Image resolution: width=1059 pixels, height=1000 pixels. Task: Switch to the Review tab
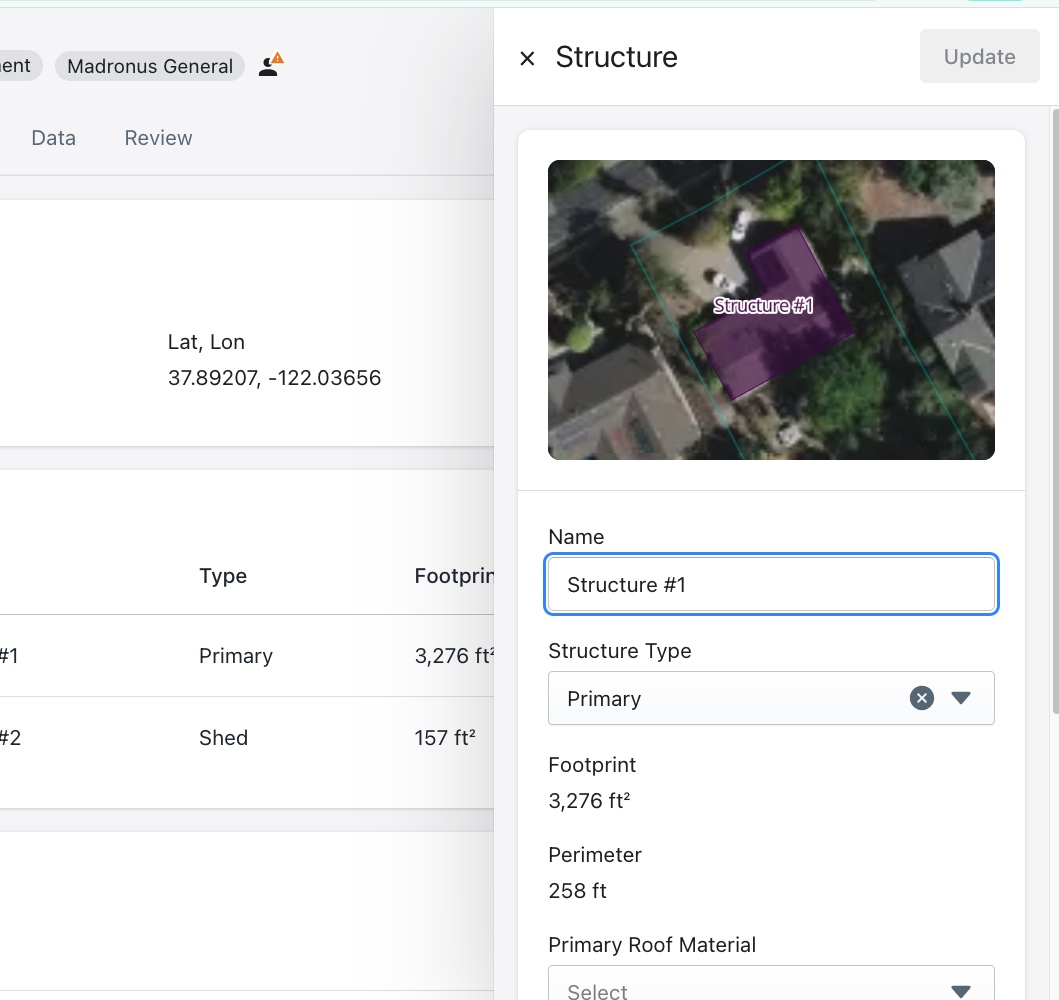[x=158, y=138]
